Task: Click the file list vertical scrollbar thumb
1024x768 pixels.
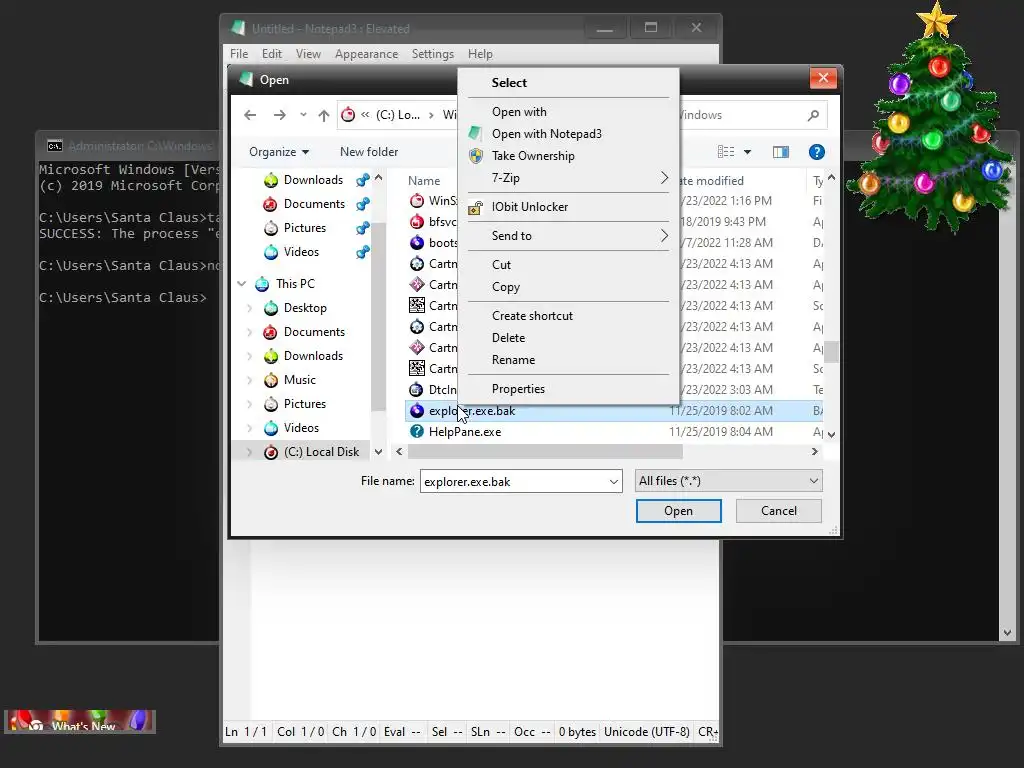Action: [x=831, y=351]
